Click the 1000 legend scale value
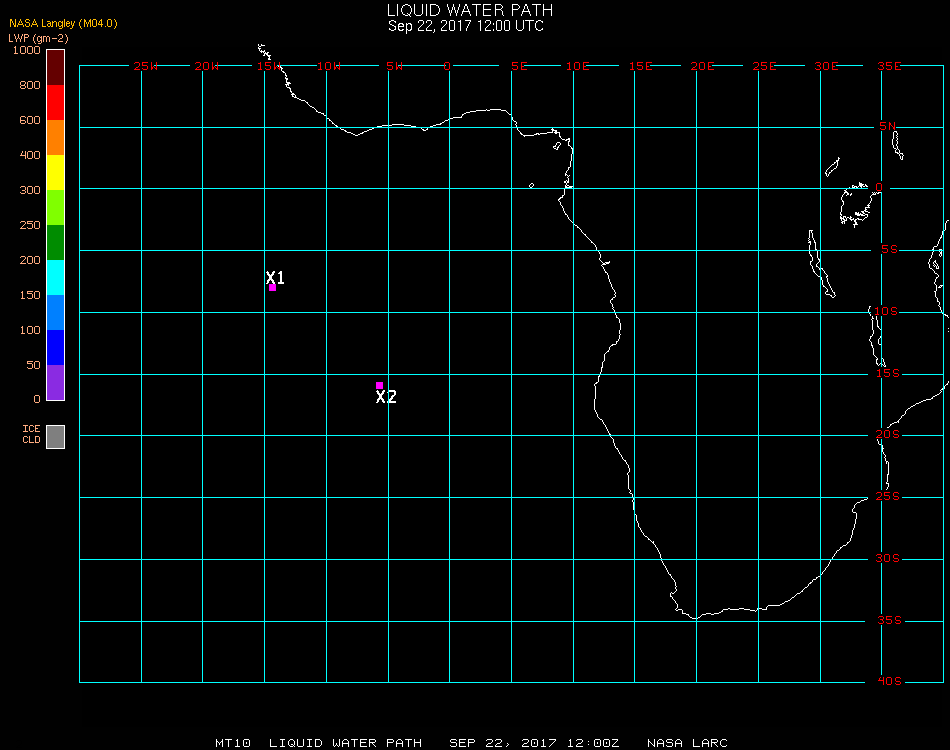This screenshot has height=750, width=950. point(27,50)
